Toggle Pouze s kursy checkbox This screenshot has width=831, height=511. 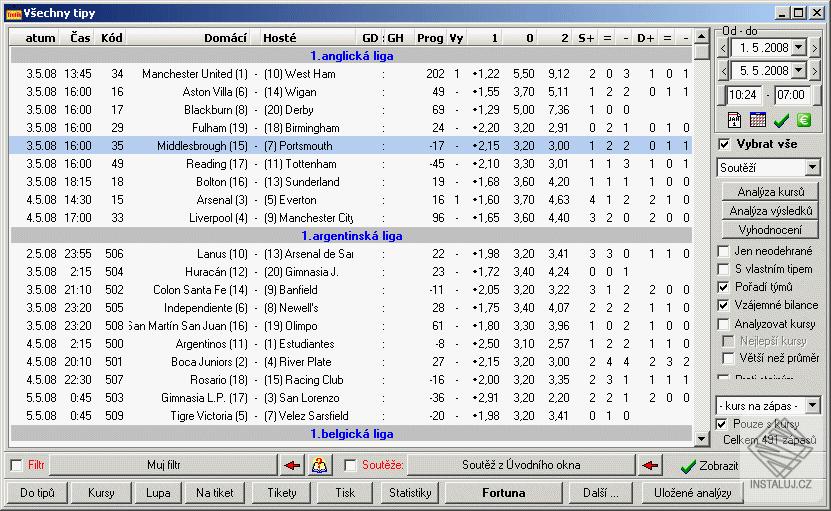point(722,424)
